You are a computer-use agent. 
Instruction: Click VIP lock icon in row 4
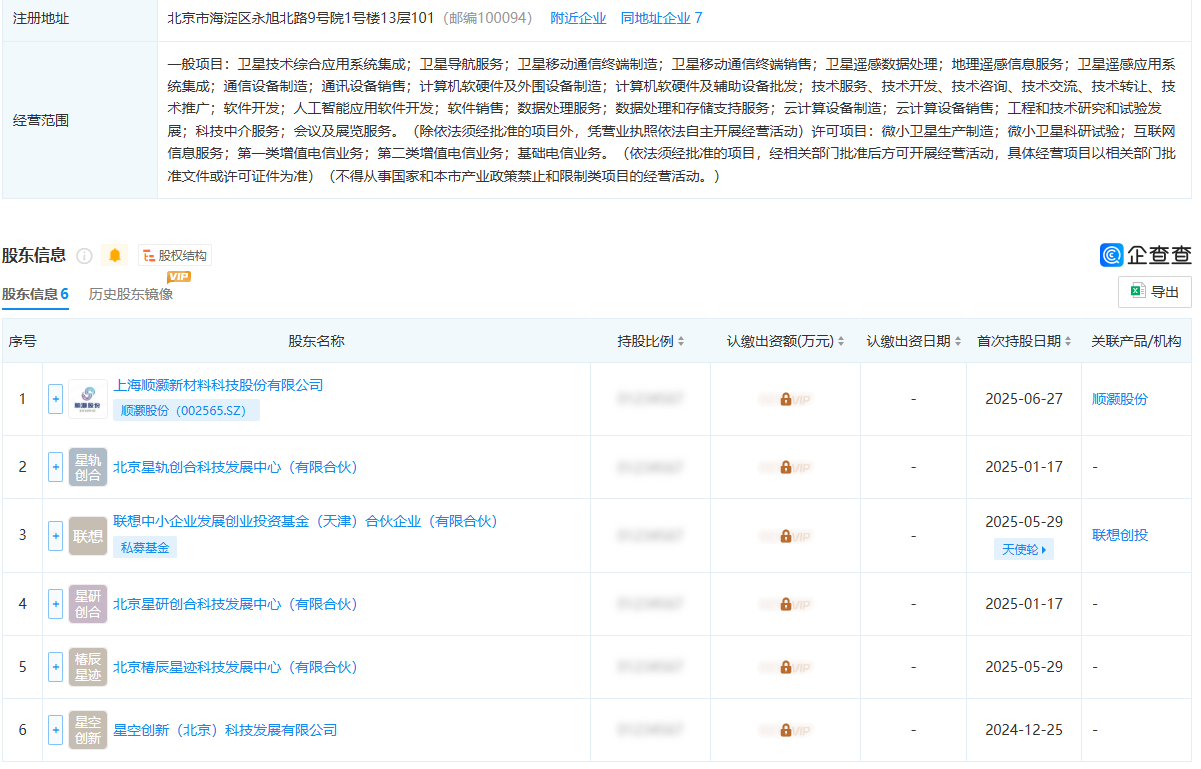tap(785, 604)
